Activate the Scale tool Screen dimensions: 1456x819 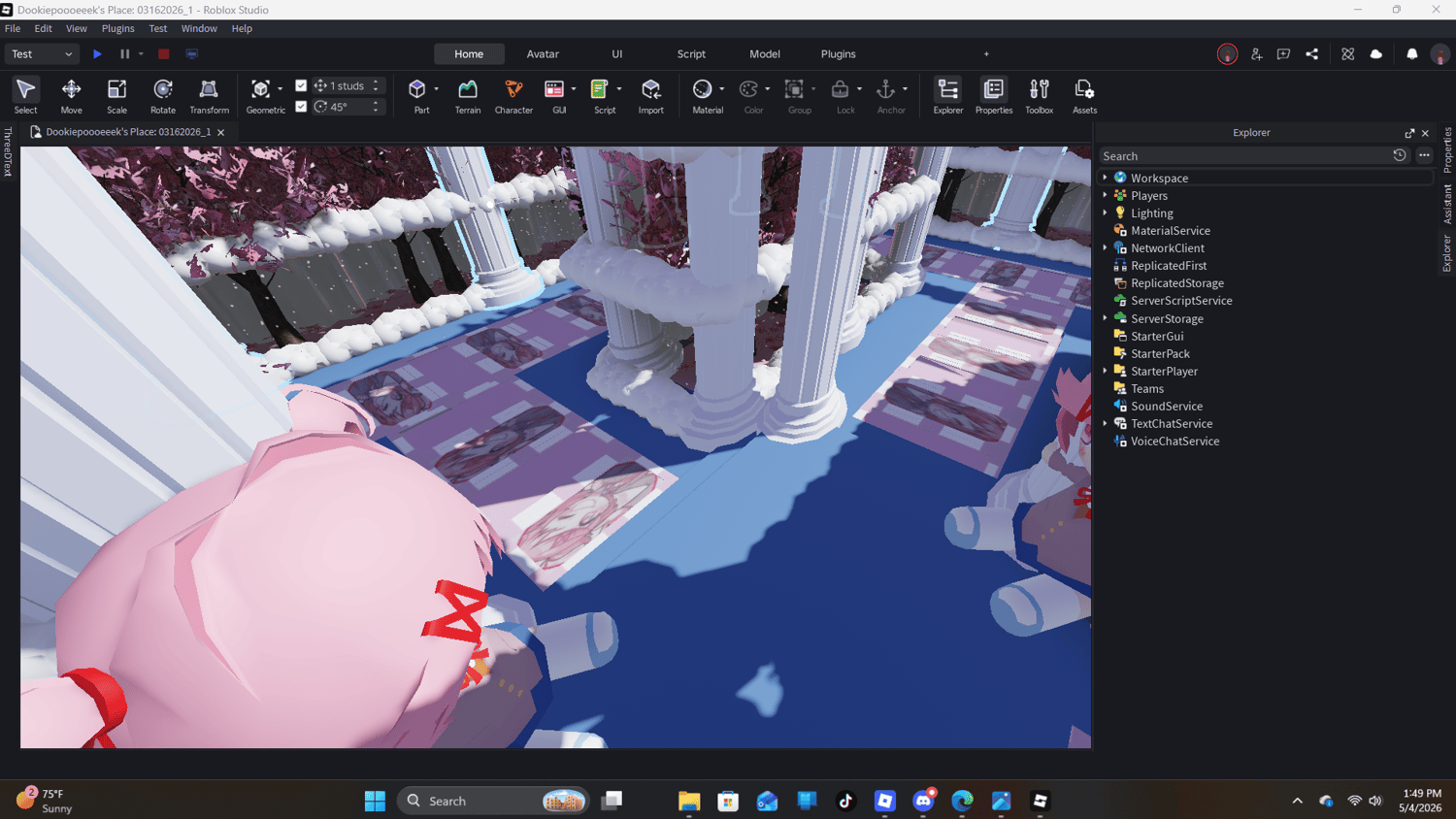coord(116,96)
